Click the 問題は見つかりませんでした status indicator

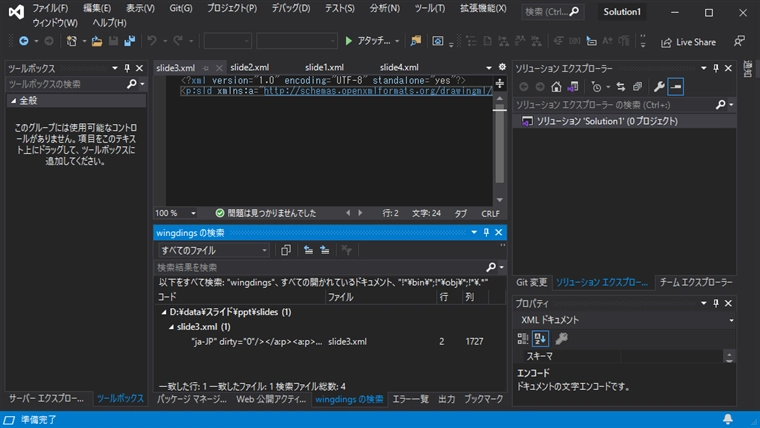point(266,213)
